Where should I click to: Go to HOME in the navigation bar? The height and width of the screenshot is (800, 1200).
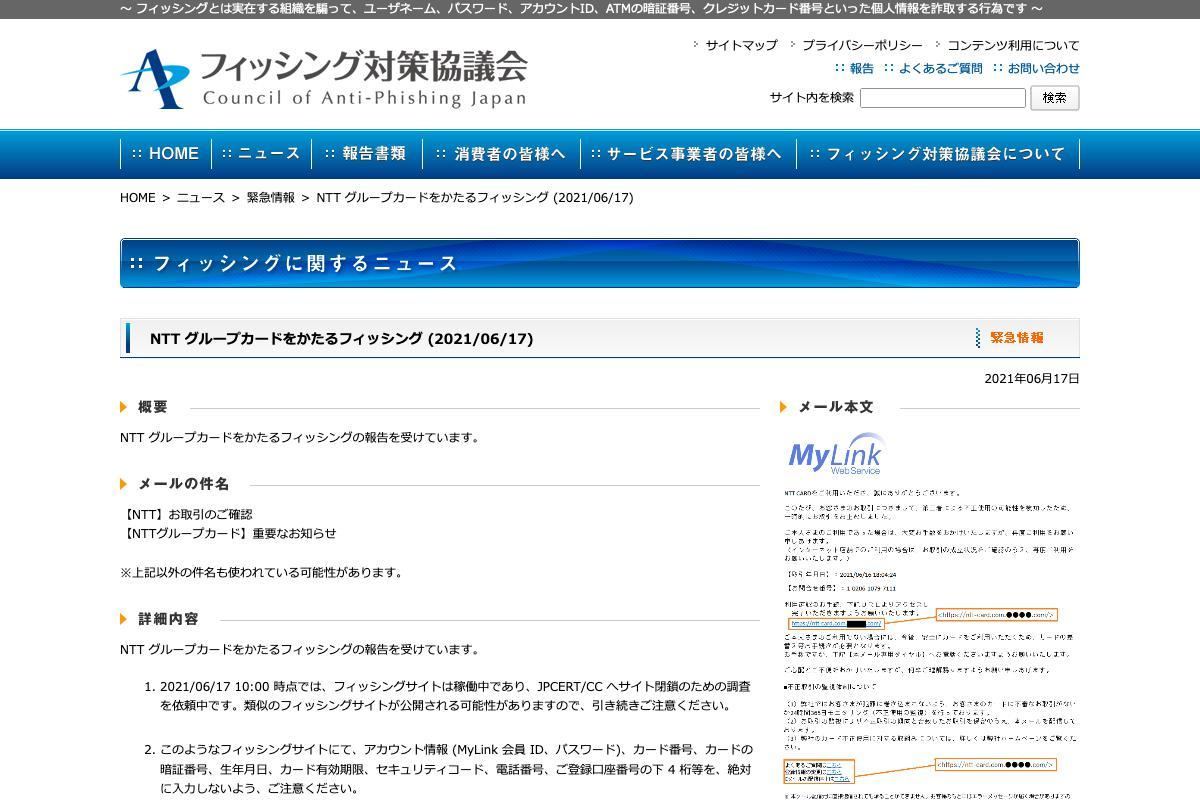tap(166, 154)
